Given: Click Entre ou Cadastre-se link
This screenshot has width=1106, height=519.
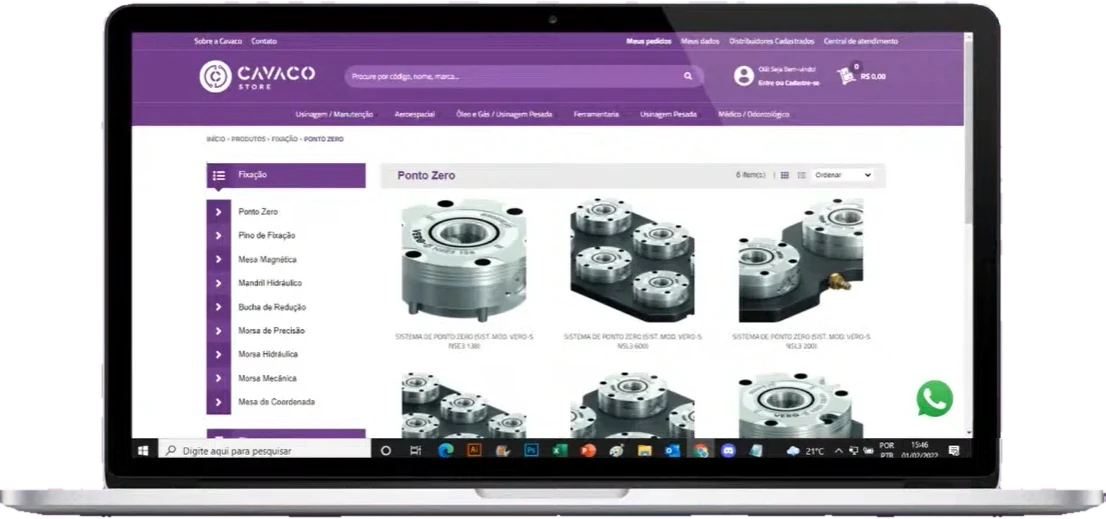Looking at the screenshot, I should pos(789,83).
